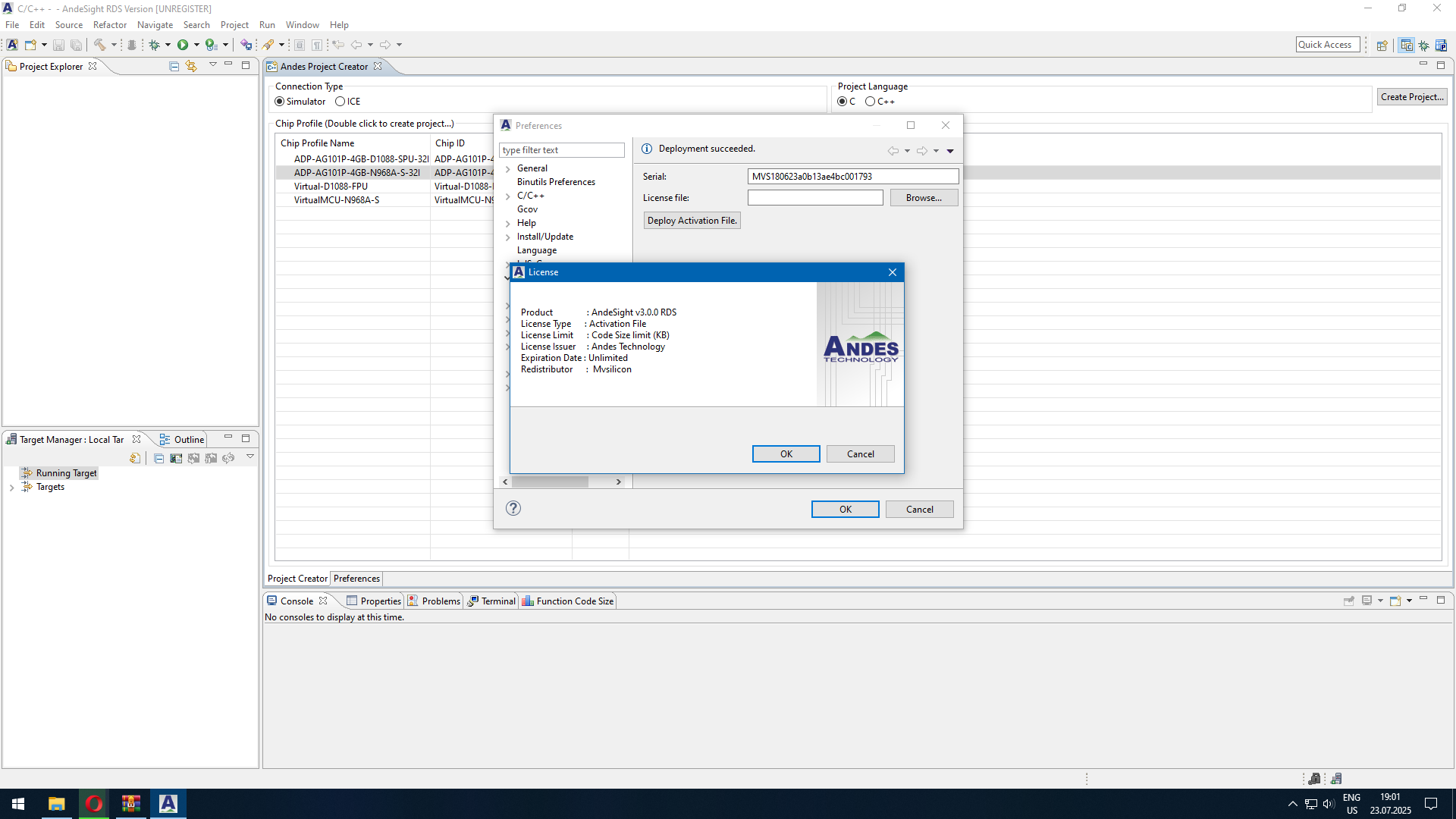Click the green Run toolbar button
Screen dimensions: 1456x819
click(x=183, y=45)
